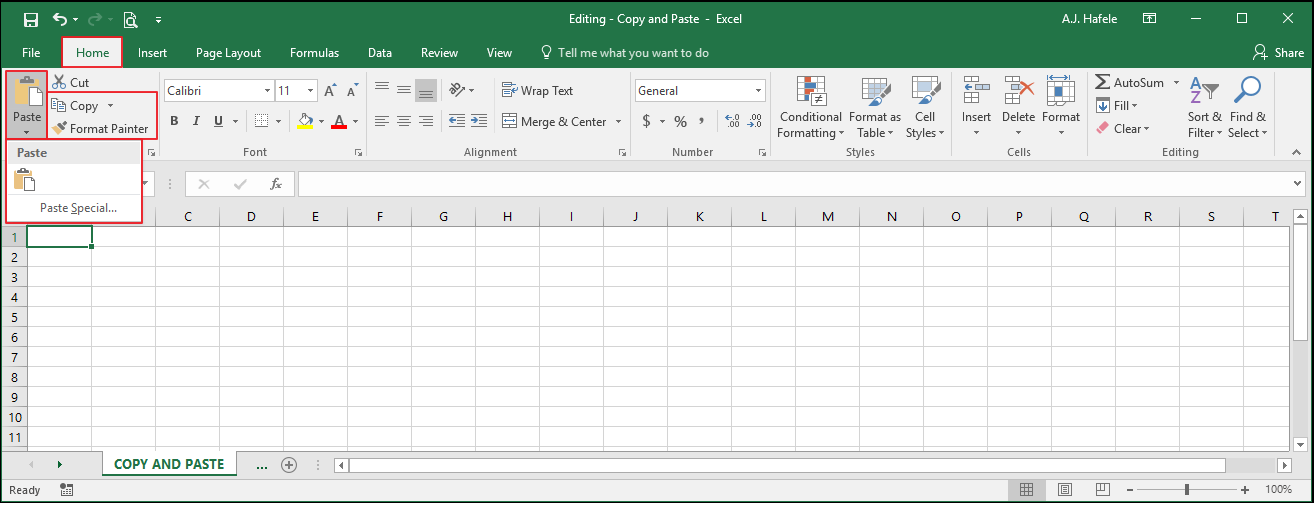Switch to the Formulas tab

pyautogui.click(x=314, y=53)
